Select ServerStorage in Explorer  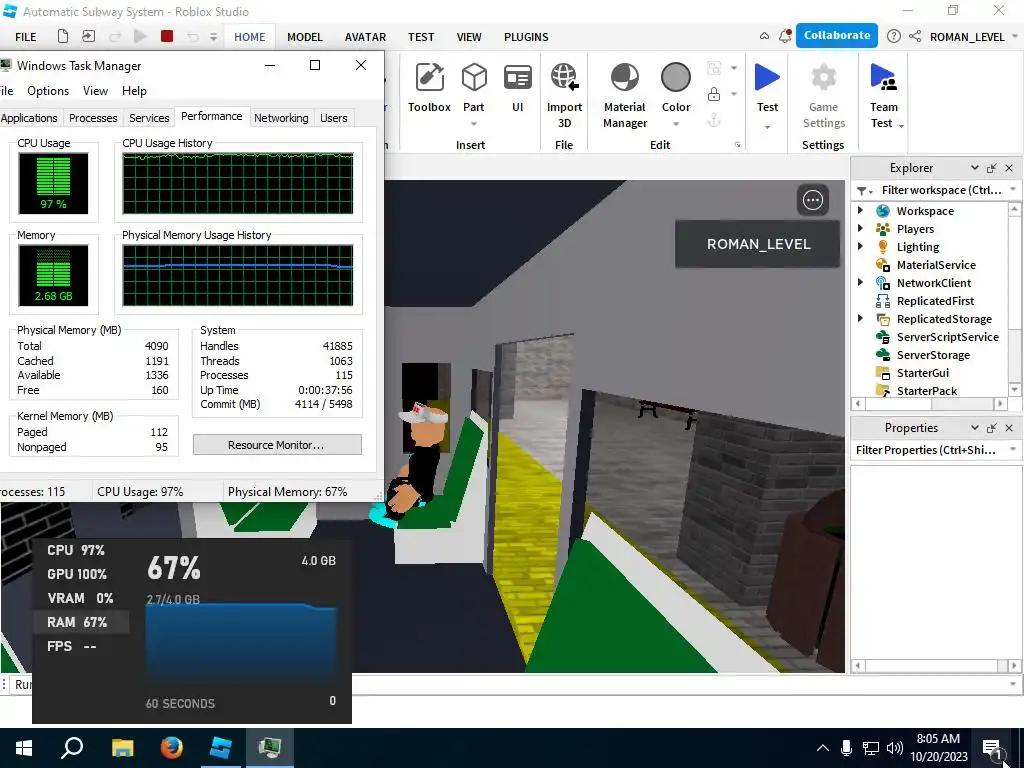933,355
